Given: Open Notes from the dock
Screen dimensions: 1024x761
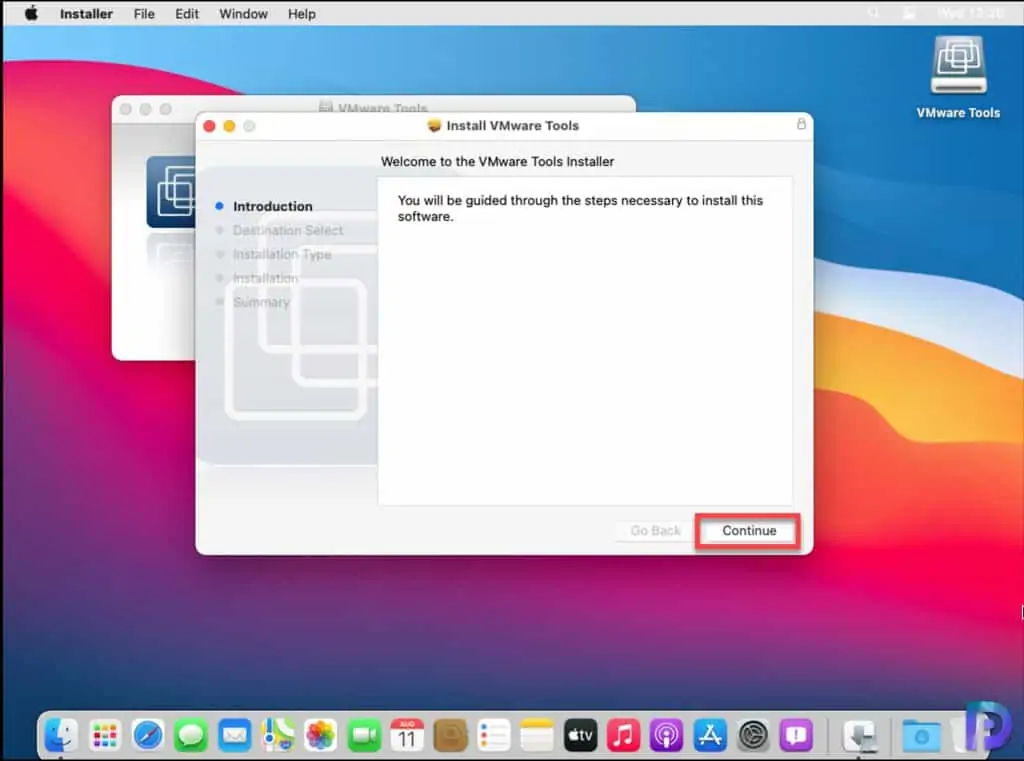Looking at the screenshot, I should 537,736.
